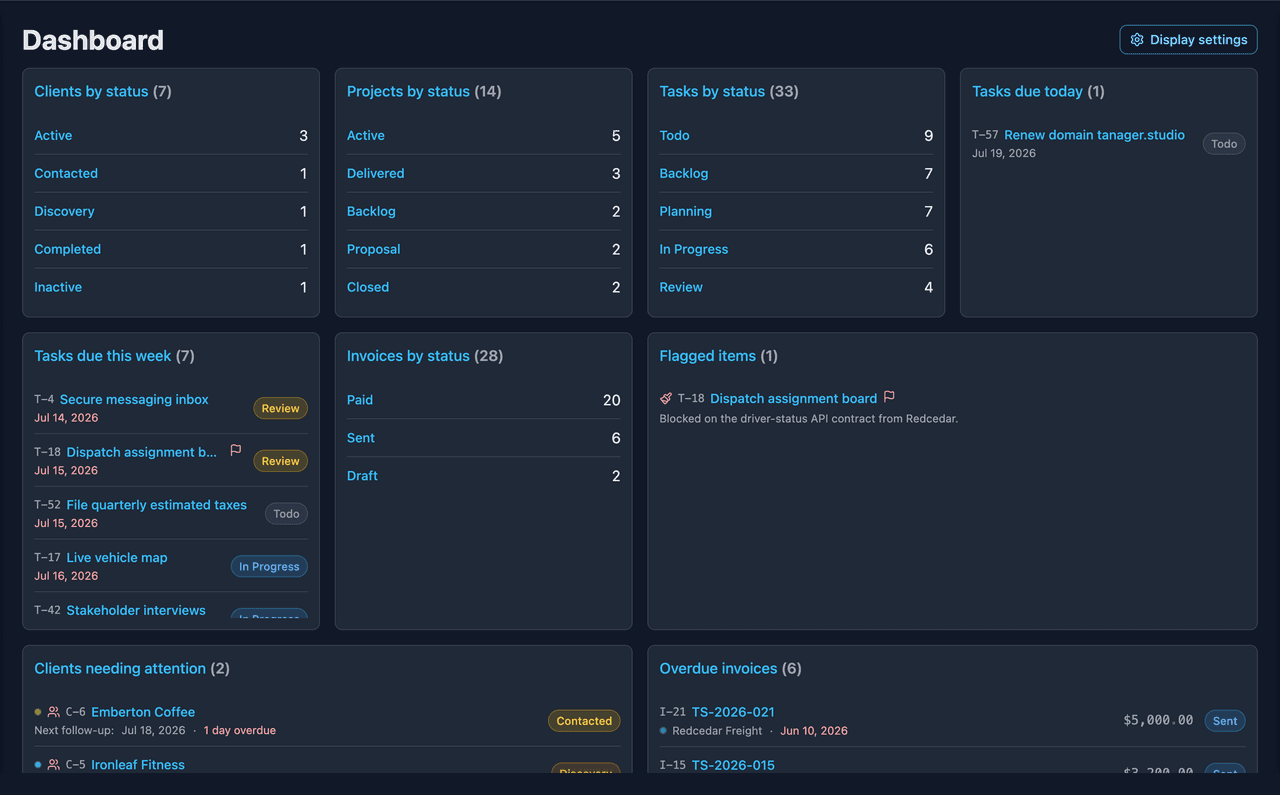Open client Ironleaf Fitness
The height and width of the screenshot is (795, 1280).
(x=138, y=765)
